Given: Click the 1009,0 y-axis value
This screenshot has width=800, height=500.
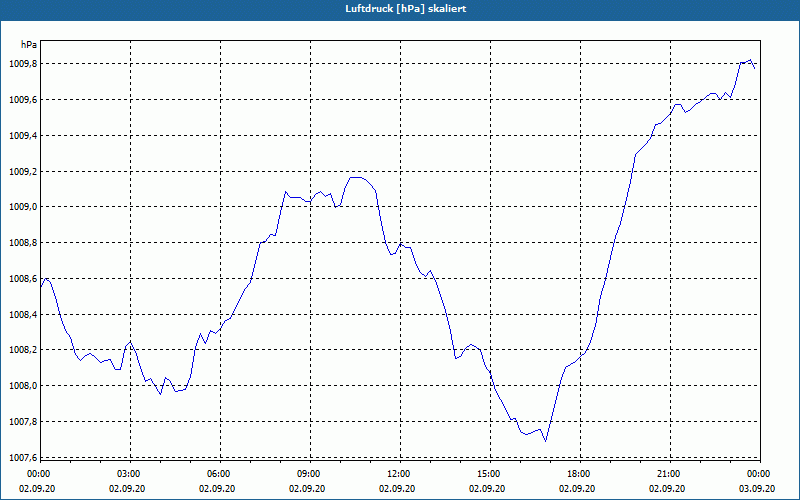Looking at the screenshot, I should pyautogui.click(x=23, y=207).
